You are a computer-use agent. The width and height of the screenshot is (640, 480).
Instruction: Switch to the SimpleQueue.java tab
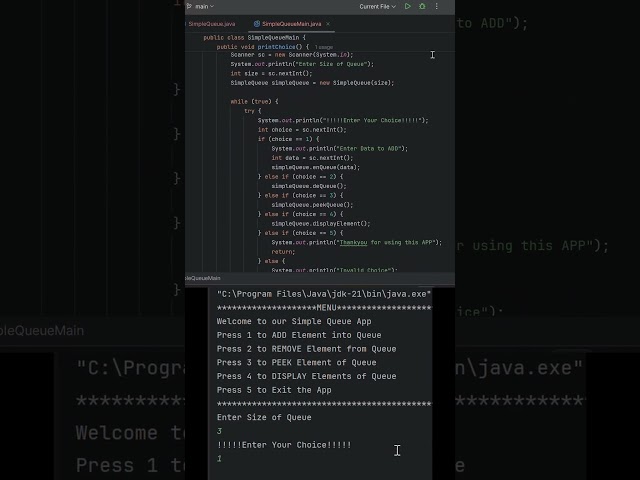211,24
